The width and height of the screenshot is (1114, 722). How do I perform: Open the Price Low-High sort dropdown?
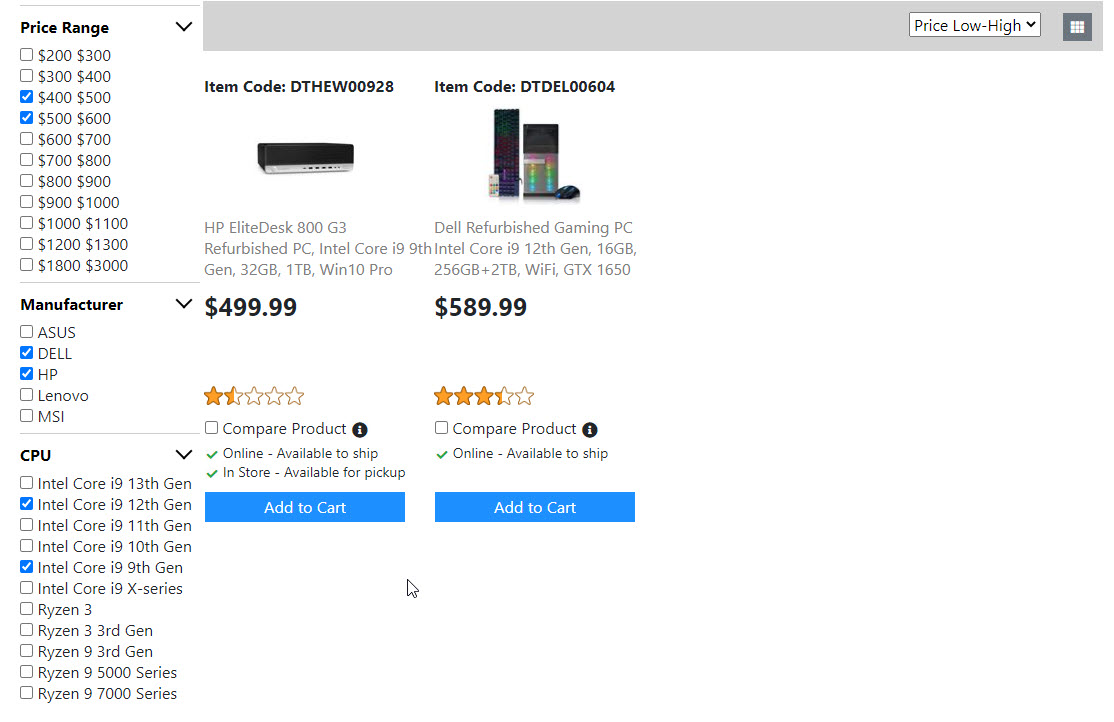click(974, 26)
